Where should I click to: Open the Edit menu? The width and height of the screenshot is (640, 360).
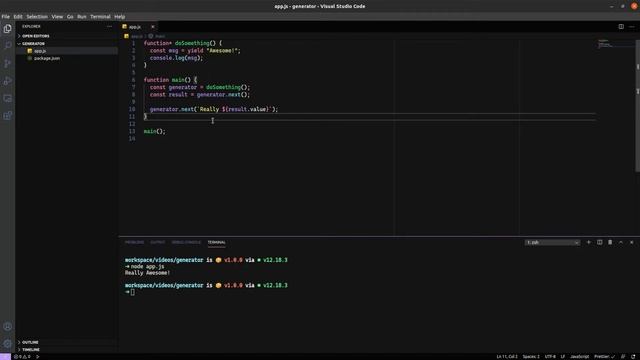click(x=18, y=17)
